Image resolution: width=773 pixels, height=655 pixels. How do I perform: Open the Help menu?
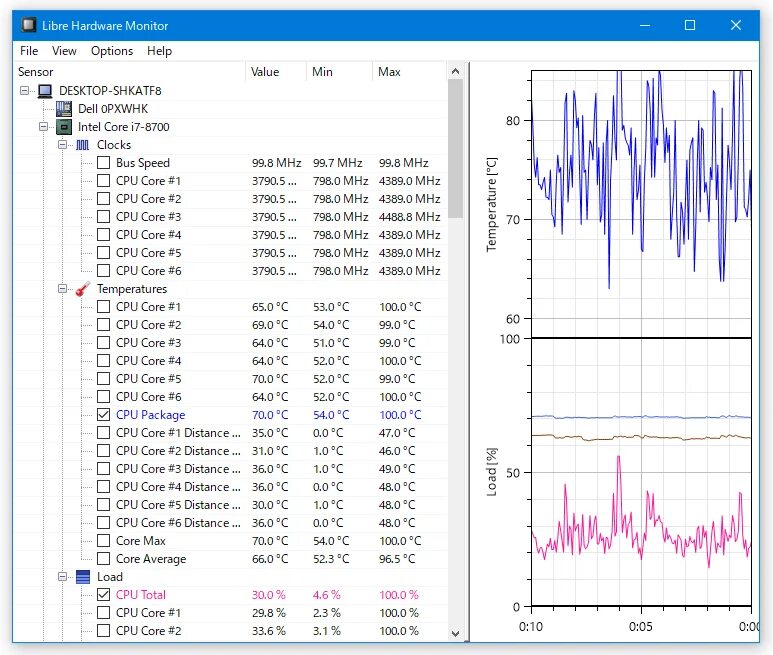pyautogui.click(x=159, y=51)
